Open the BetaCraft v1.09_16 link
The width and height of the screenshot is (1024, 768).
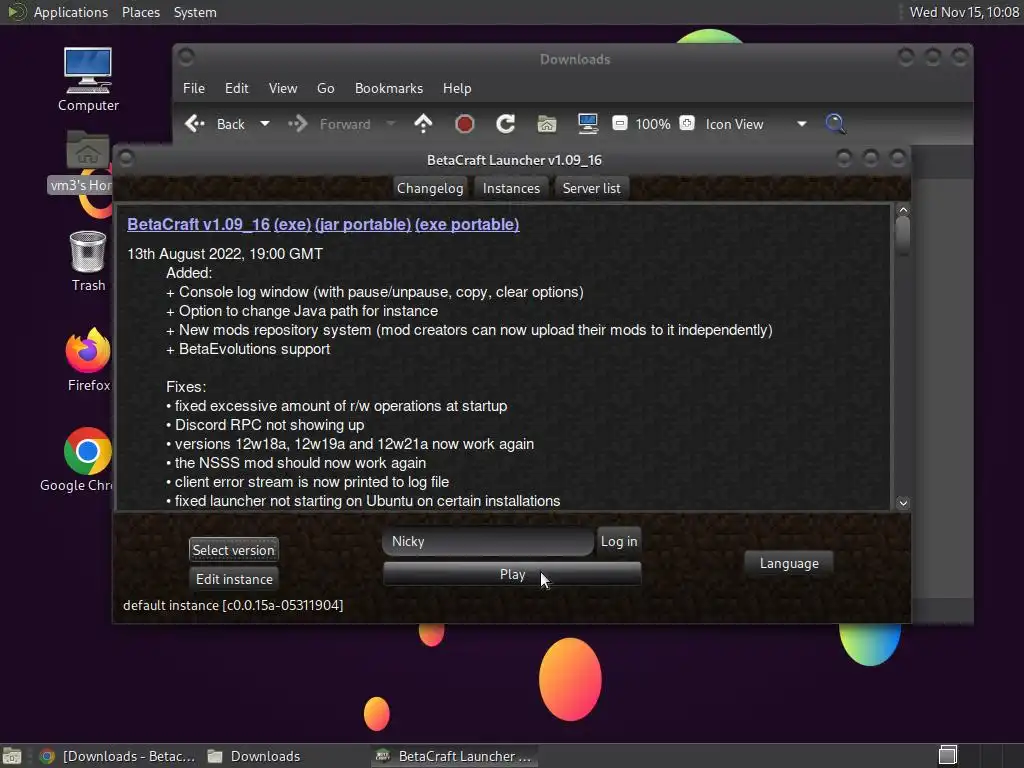[x=199, y=224]
